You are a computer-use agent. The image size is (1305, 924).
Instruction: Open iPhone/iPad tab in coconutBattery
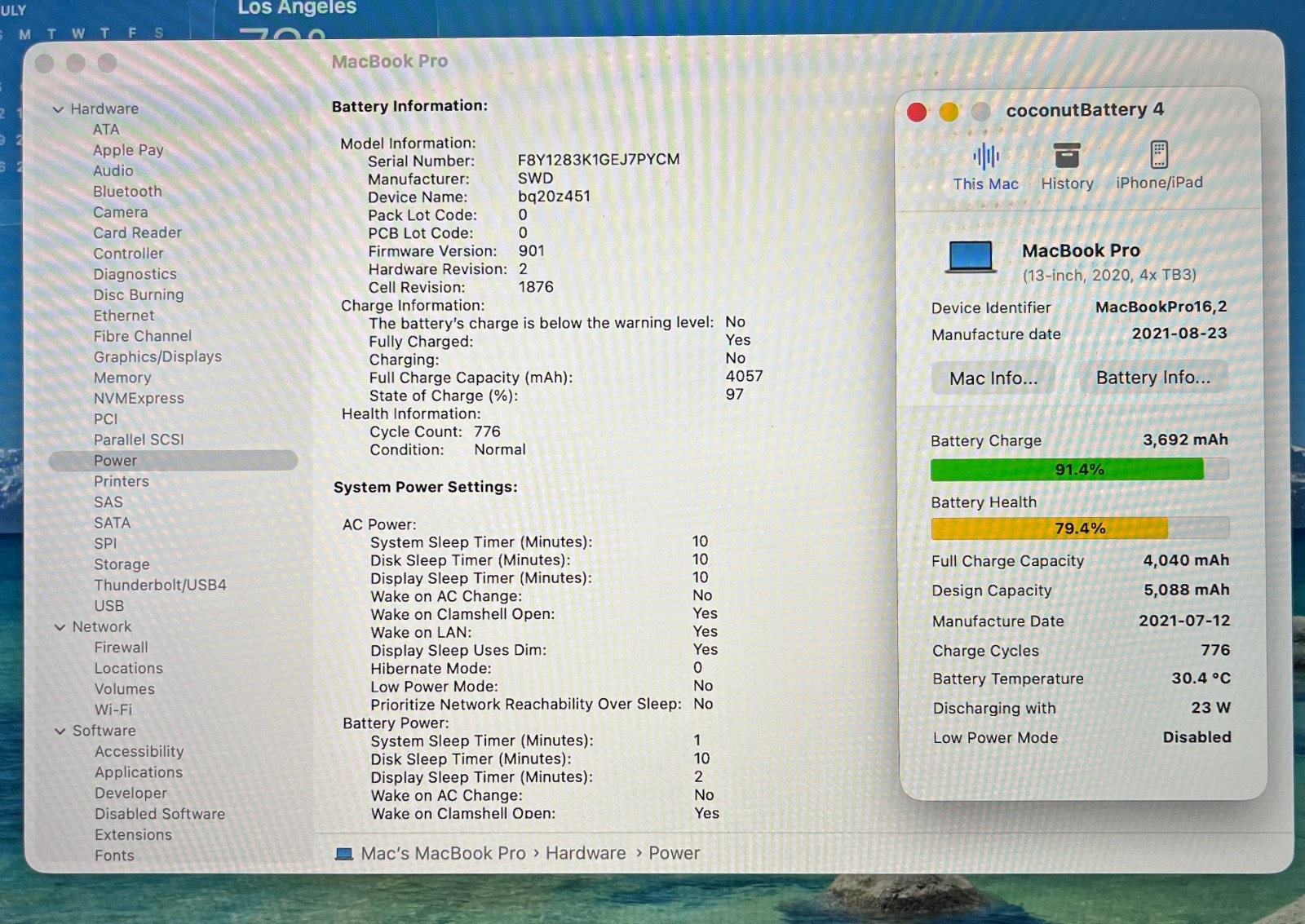tap(1159, 166)
